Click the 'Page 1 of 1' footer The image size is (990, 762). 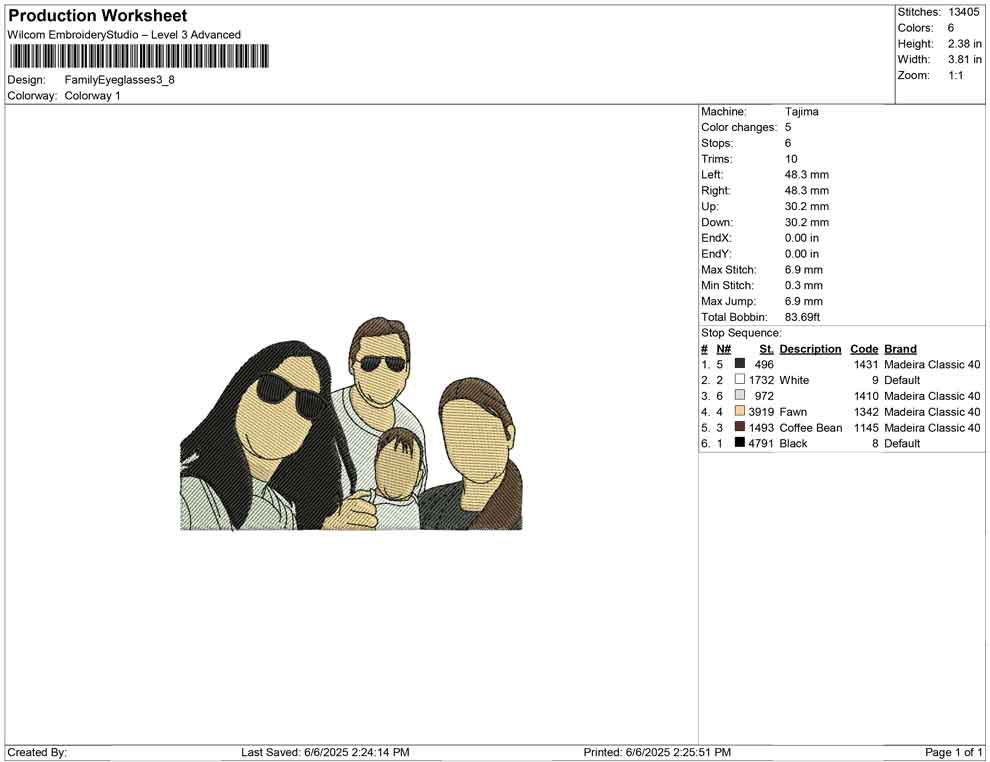(953, 752)
